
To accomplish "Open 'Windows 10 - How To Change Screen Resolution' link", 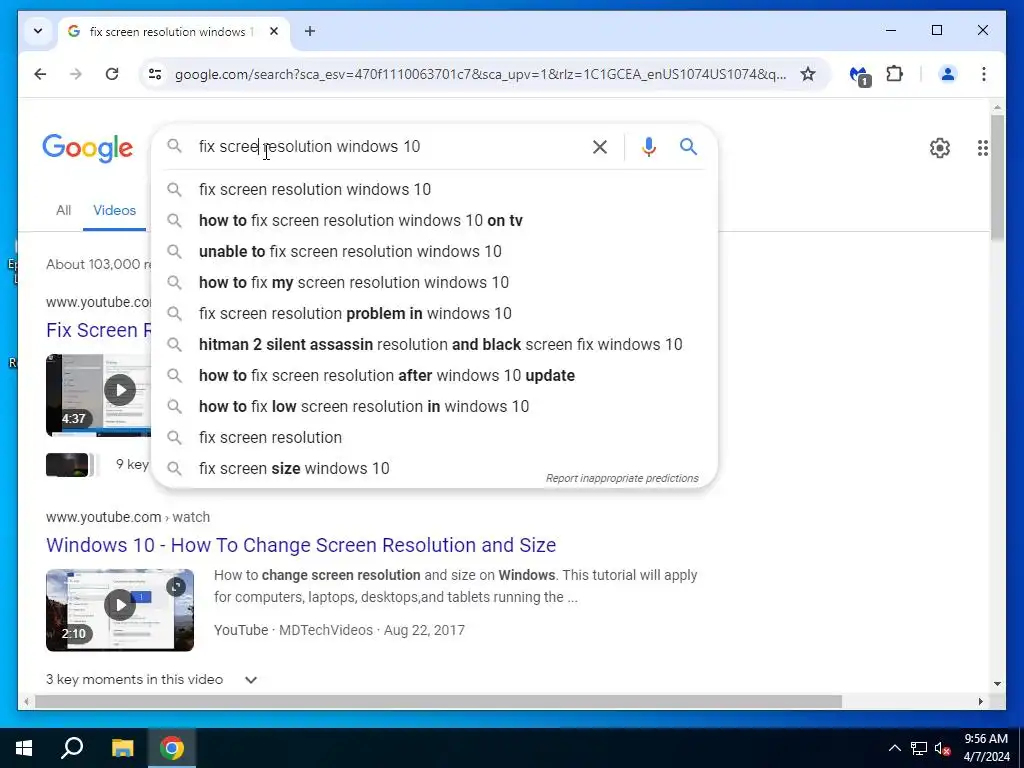I will [301, 545].
